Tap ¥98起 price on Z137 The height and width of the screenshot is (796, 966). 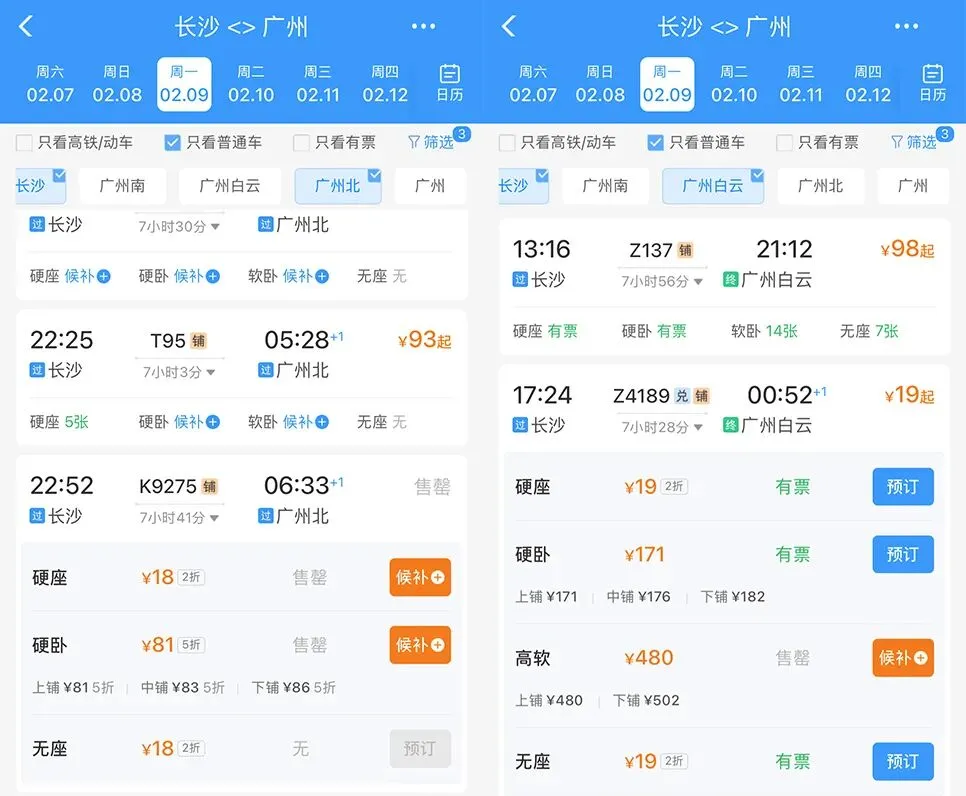tap(907, 249)
